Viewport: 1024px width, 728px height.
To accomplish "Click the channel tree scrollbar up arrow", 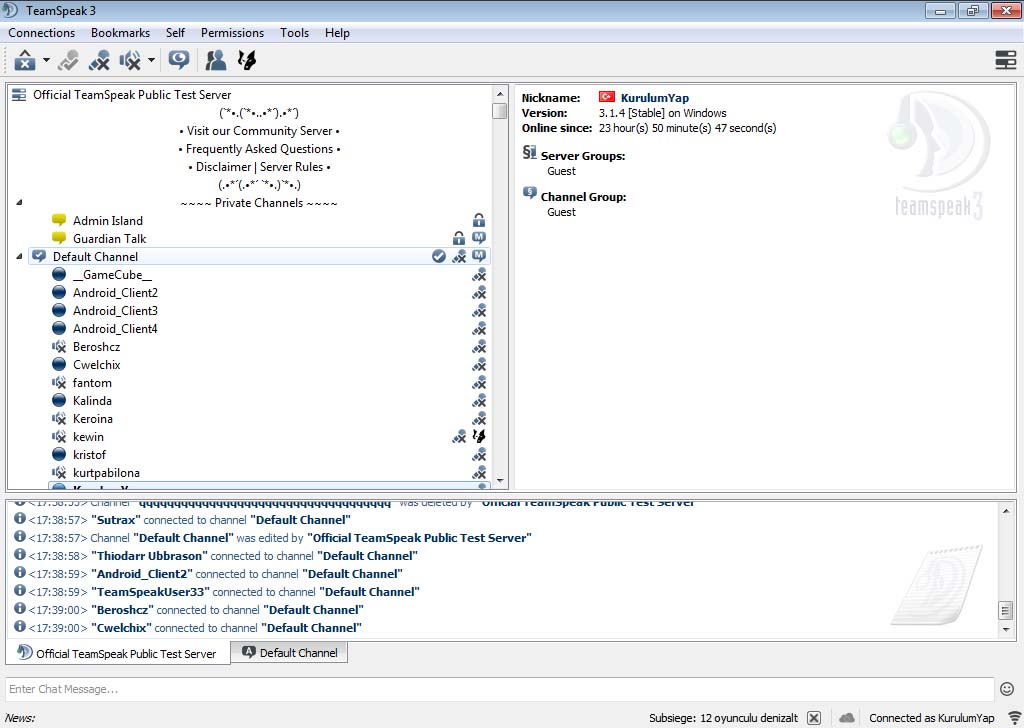I will coord(500,93).
